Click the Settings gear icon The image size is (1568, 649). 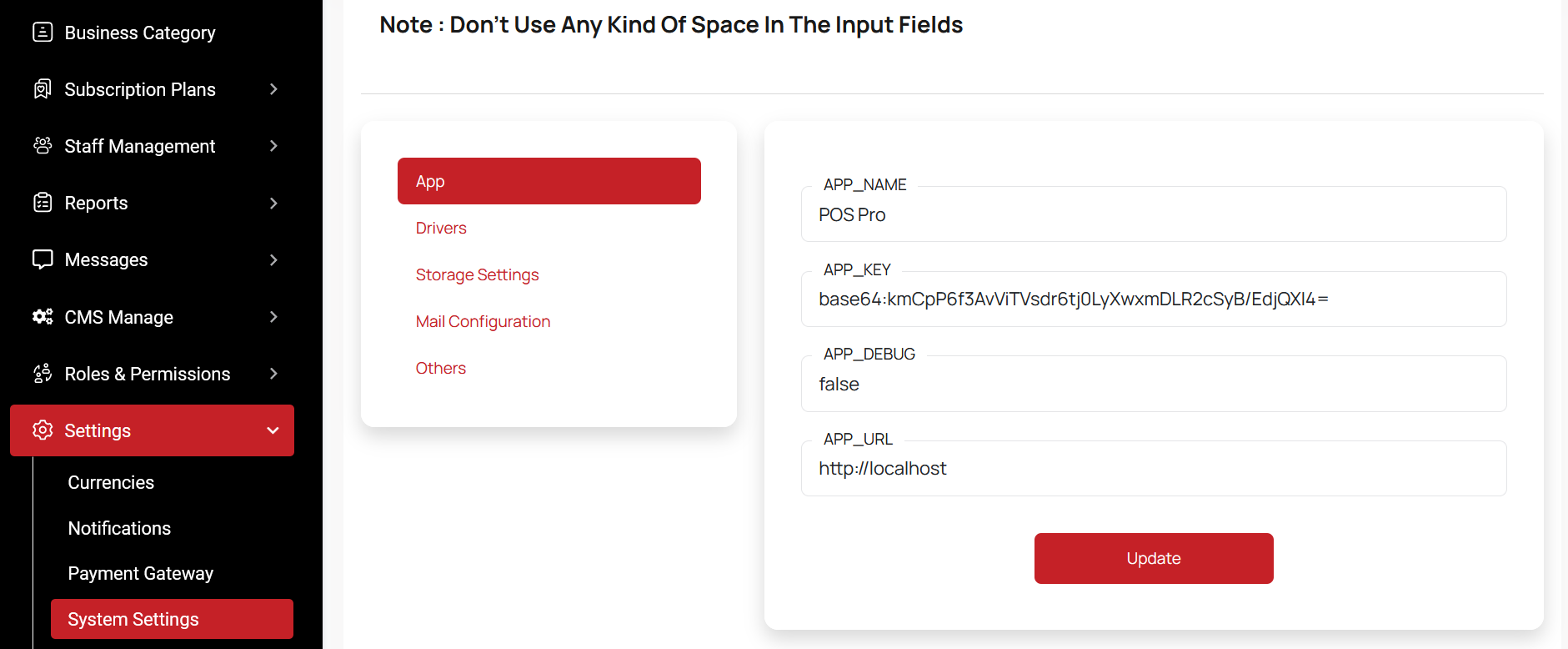click(43, 430)
